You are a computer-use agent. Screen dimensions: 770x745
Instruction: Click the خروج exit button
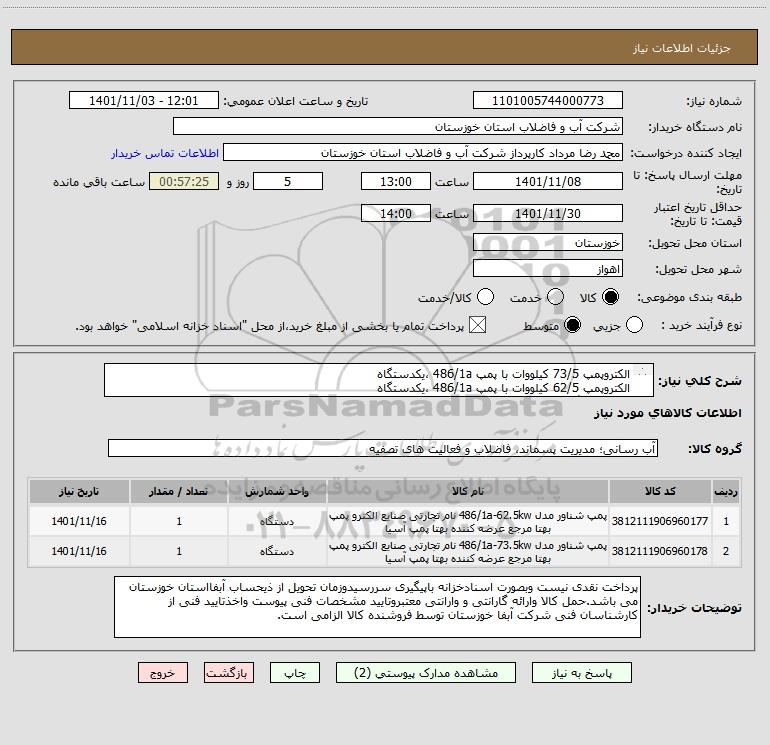[163, 673]
